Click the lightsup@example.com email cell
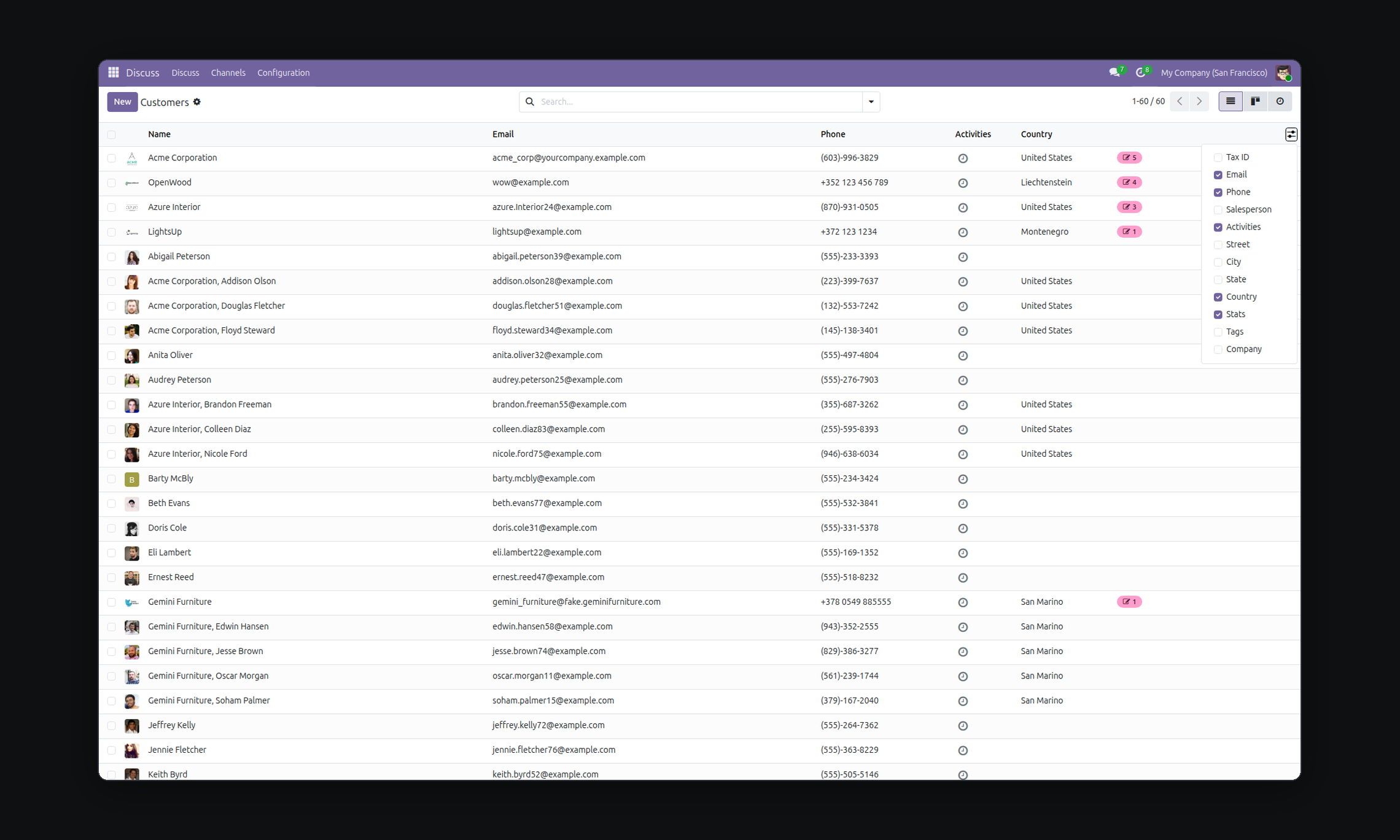This screenshot has width=1400, height=840. pyautogui.click(x=537, y=231)
